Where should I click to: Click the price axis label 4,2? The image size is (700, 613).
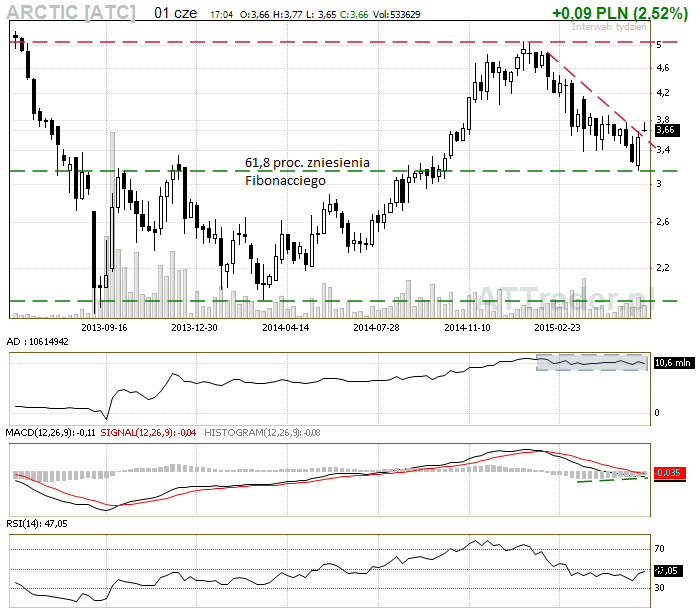tap(662, 93)
